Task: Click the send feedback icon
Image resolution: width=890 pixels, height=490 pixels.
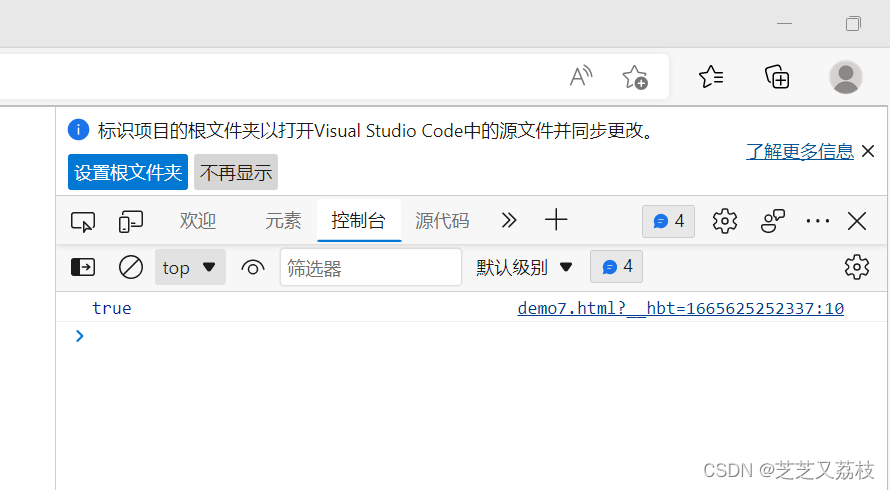Action: pos(773,221)
